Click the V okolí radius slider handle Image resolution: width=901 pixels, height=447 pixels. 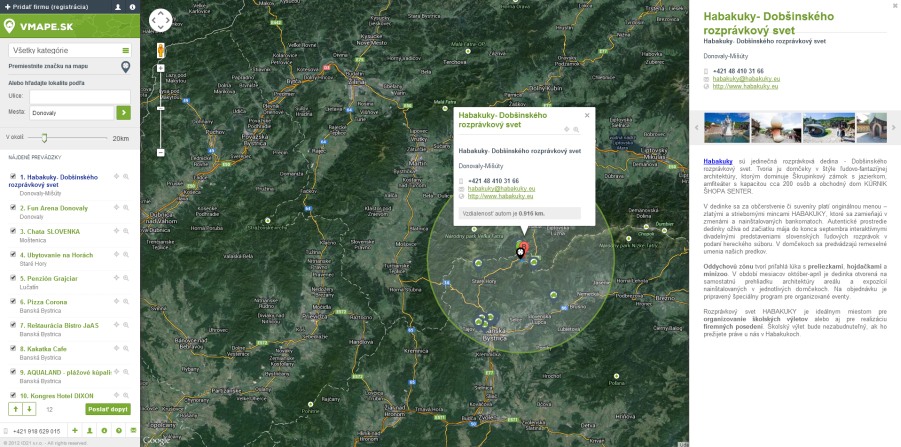tap(43, 138)
